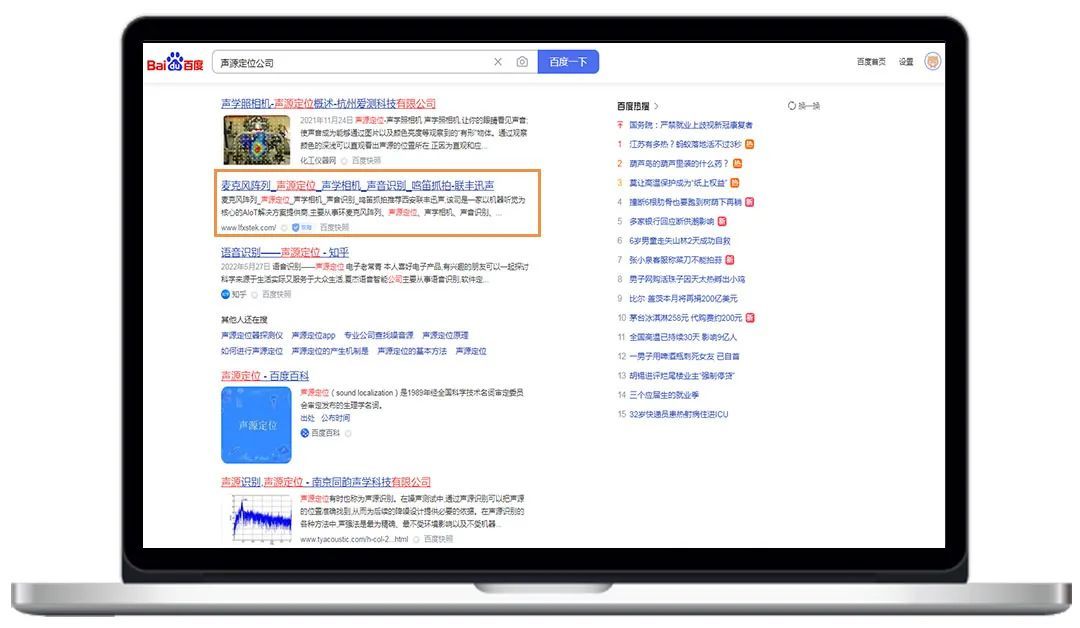Go to 百度首页 from the header
This screenshot has height=628, width=1080.
(x=870, y=62)
